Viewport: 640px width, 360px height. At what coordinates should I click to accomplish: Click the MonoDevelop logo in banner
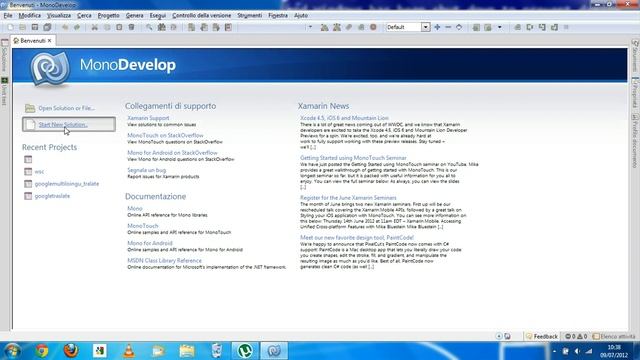click(x=50, y=68)
